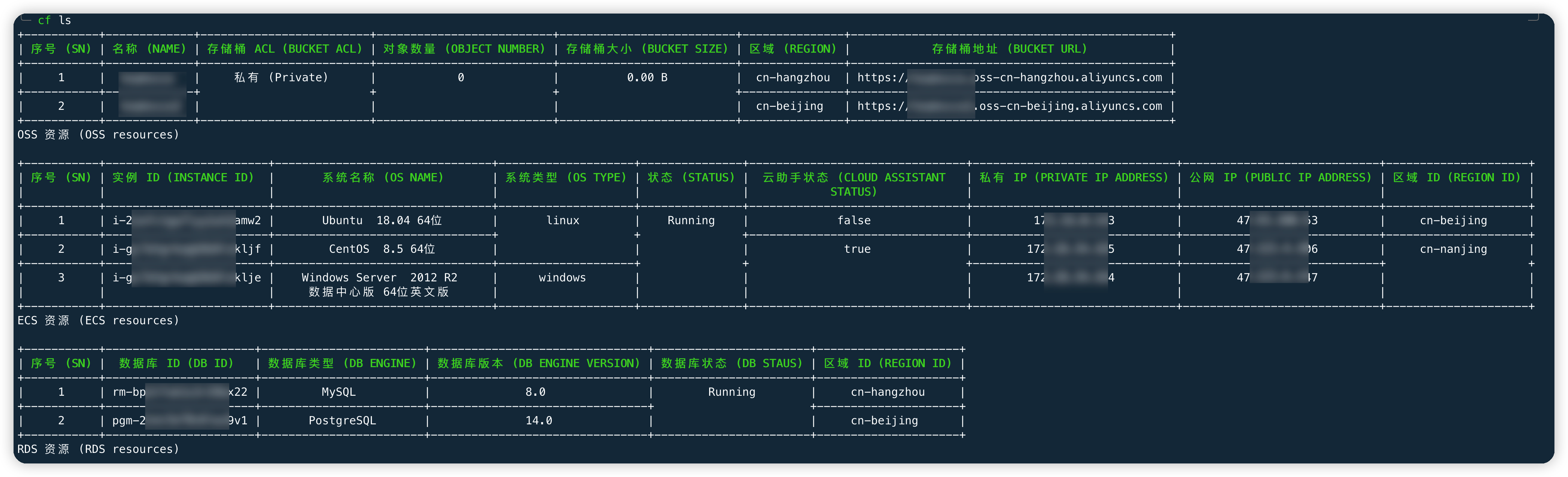
Task: Click the "windows" OS type cell
Action: [562, 278]
